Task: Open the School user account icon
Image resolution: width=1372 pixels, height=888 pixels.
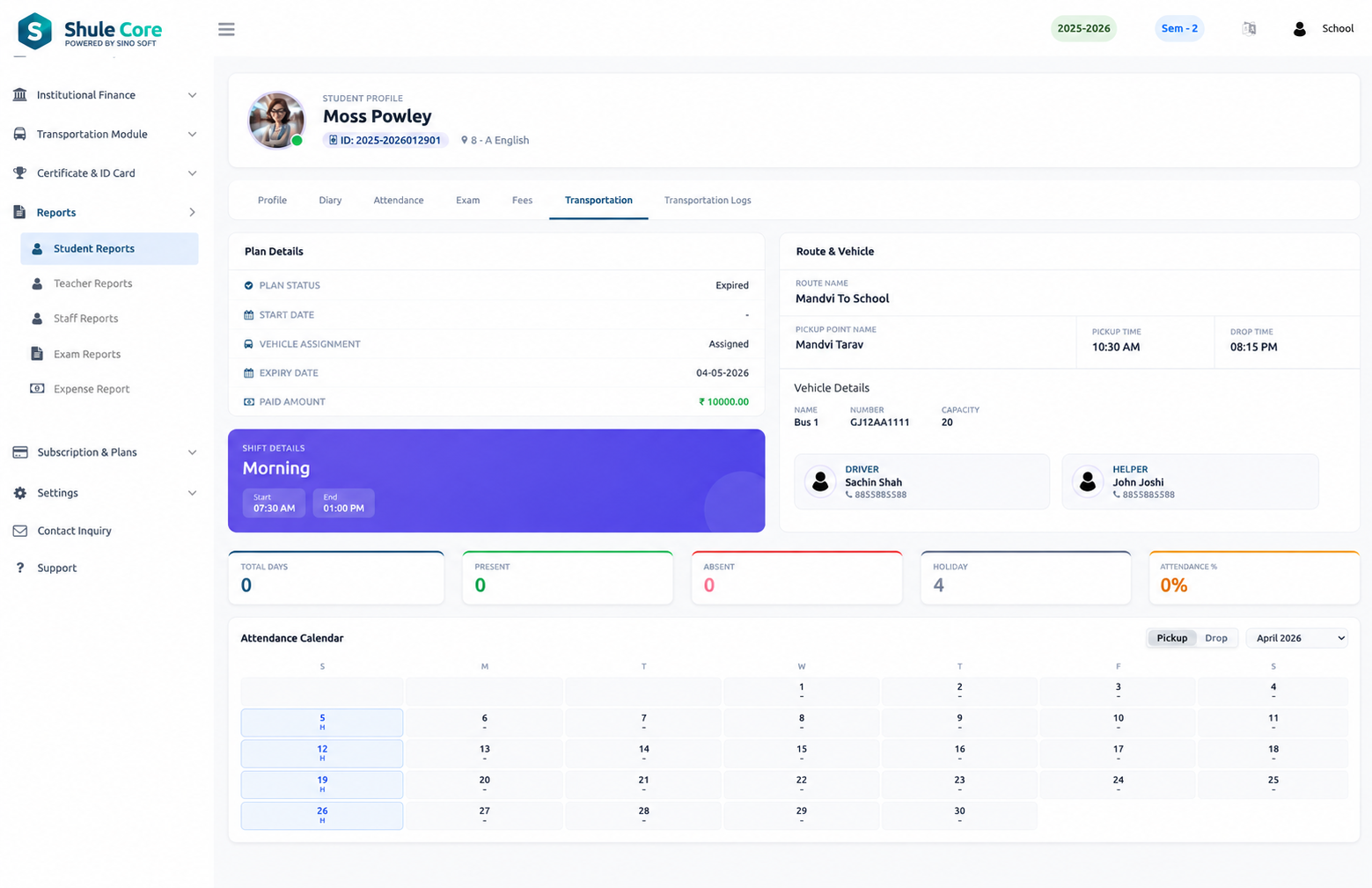Action: [1299, 29]
